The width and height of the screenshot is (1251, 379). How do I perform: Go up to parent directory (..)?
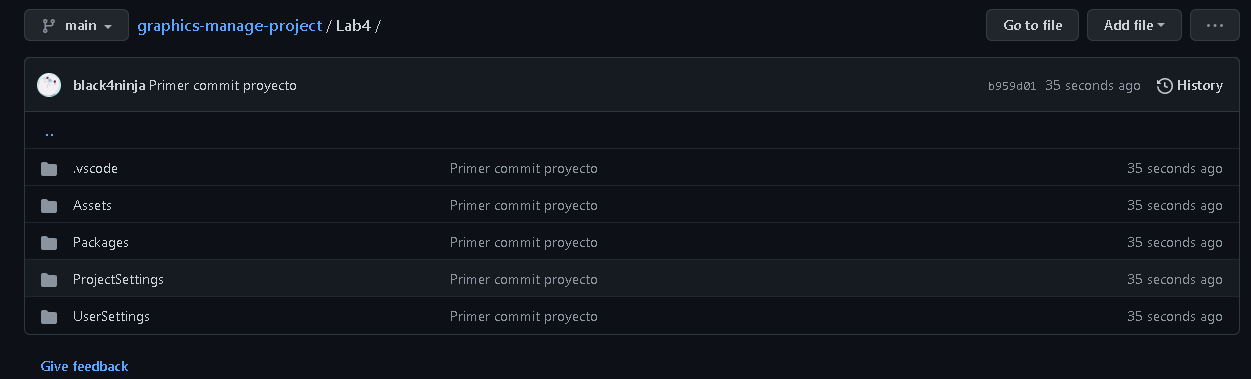[49, 131]
